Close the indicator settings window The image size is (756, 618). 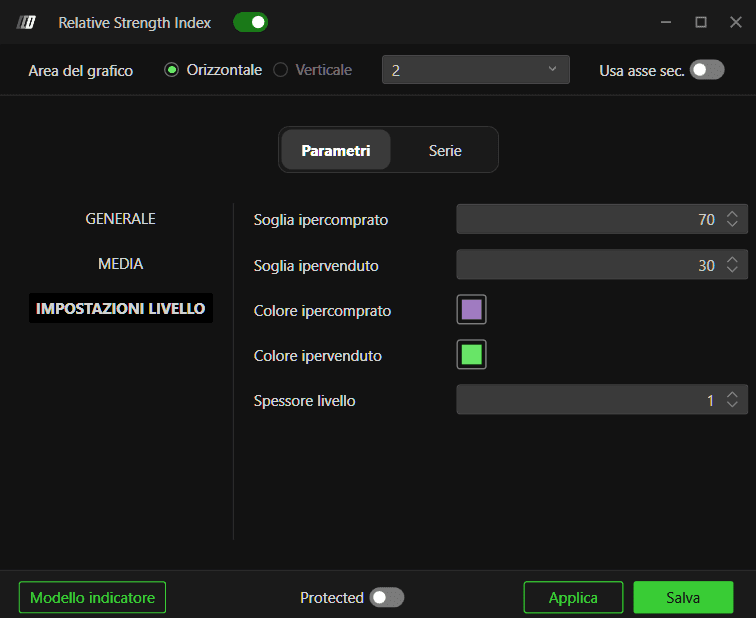pyautogui.click(x=736, y=22)
